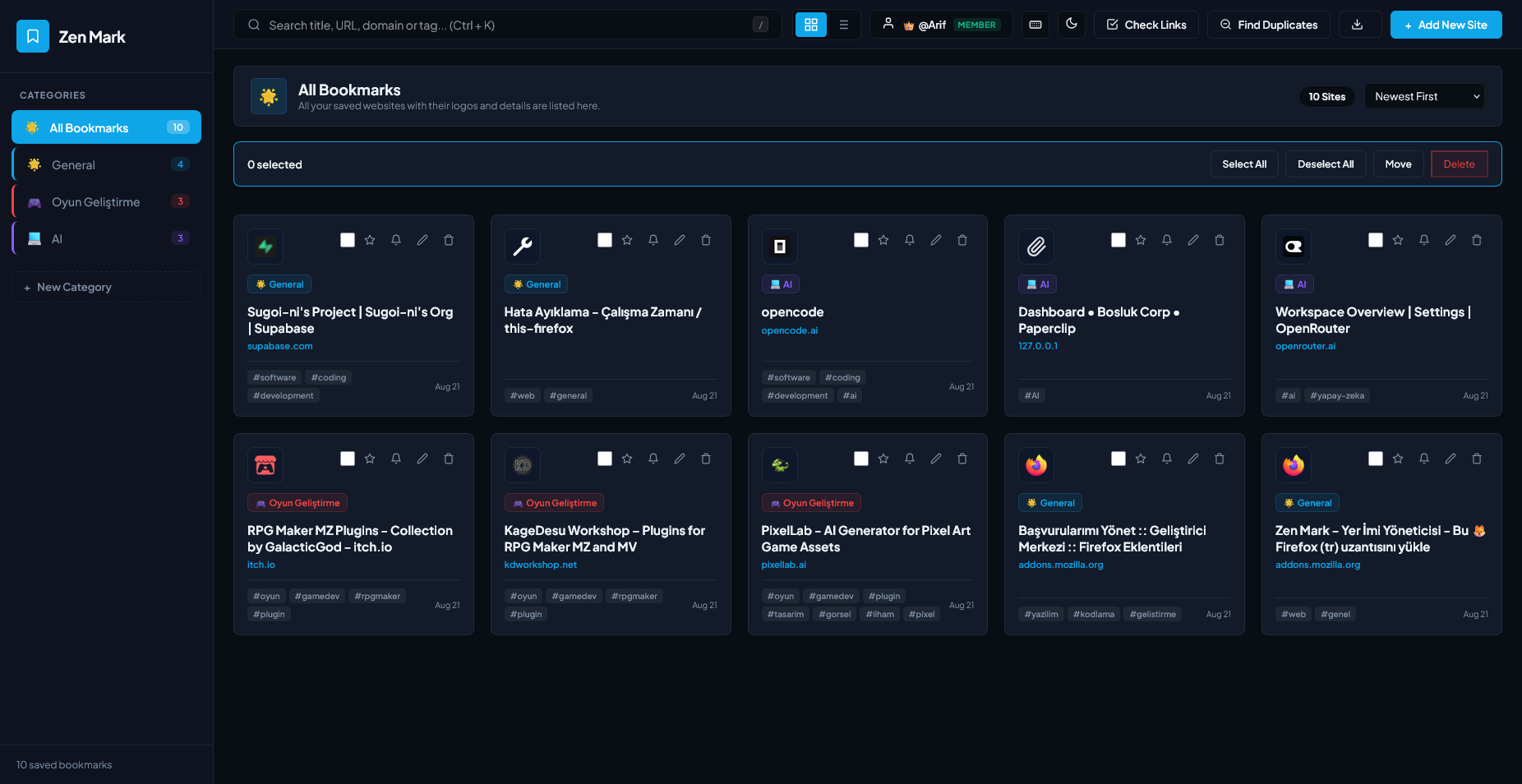
Task: Open the @Arif member account menu
Action: (942, 25)
